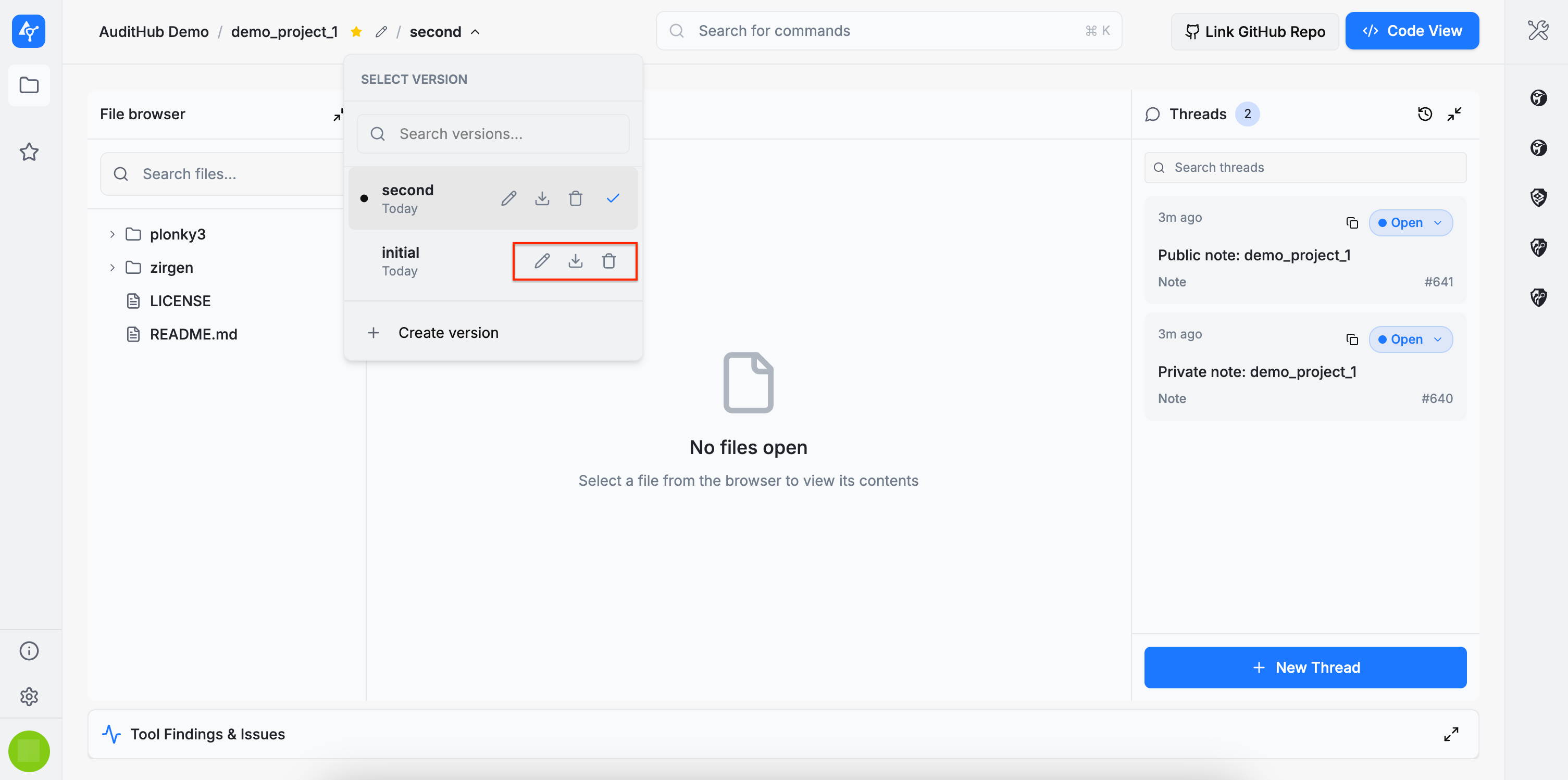Collapse the second version dropdown
This screenshot has height=780, width=1568.
click(x=475, y=32)
